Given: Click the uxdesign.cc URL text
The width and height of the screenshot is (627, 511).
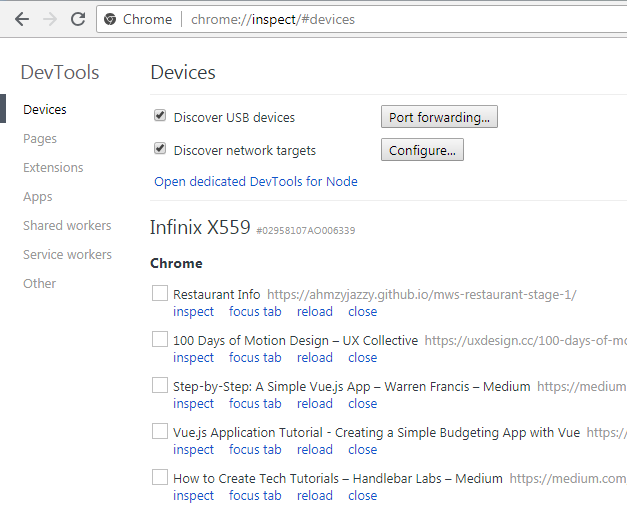Looking at the screenshot, I should coord(525,341).
